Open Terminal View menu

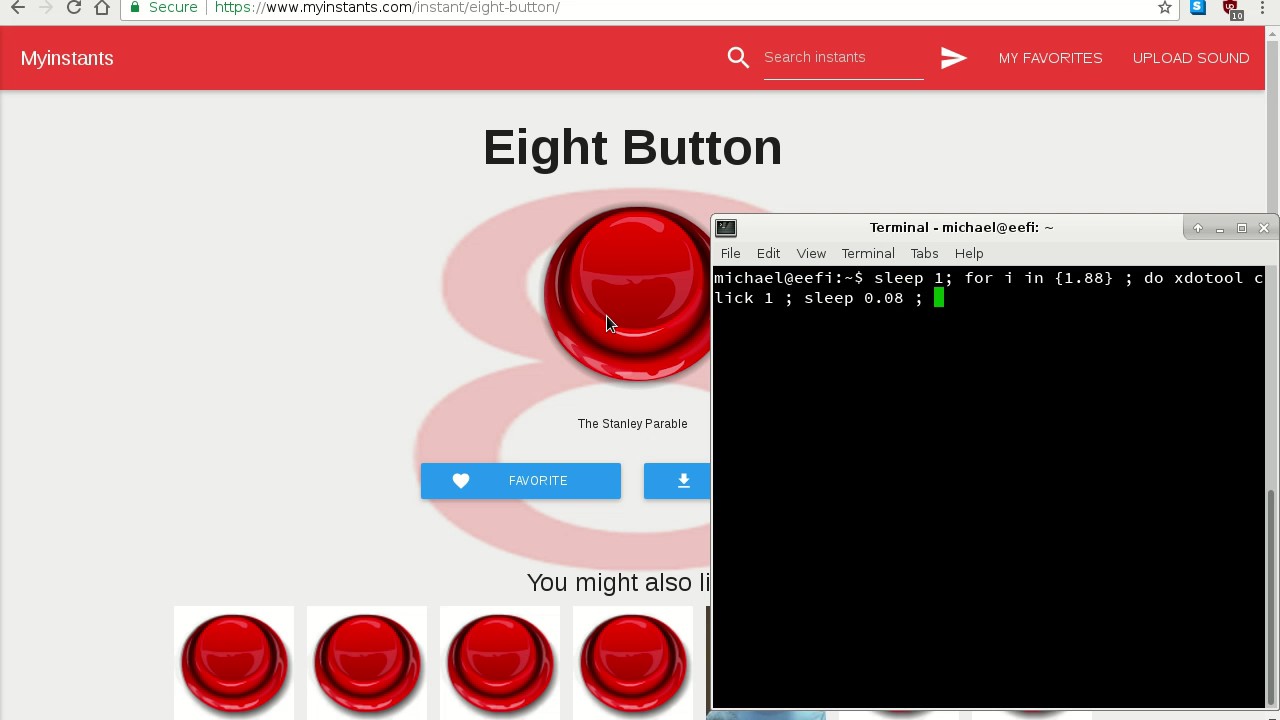click(811, 254)
